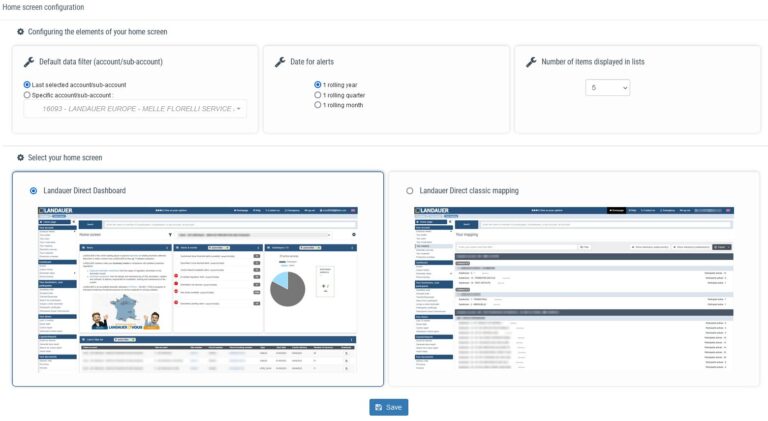Select Landauer Direct Dashboard home screen radio
This screenshot has width=768, height=421.
point(33,191)
